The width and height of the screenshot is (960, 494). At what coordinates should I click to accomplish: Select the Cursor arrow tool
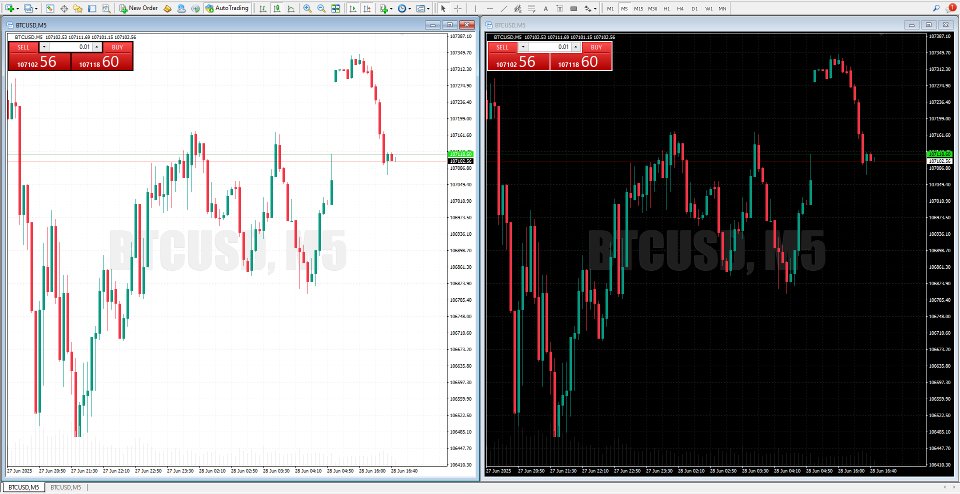[x=443, y=9]
